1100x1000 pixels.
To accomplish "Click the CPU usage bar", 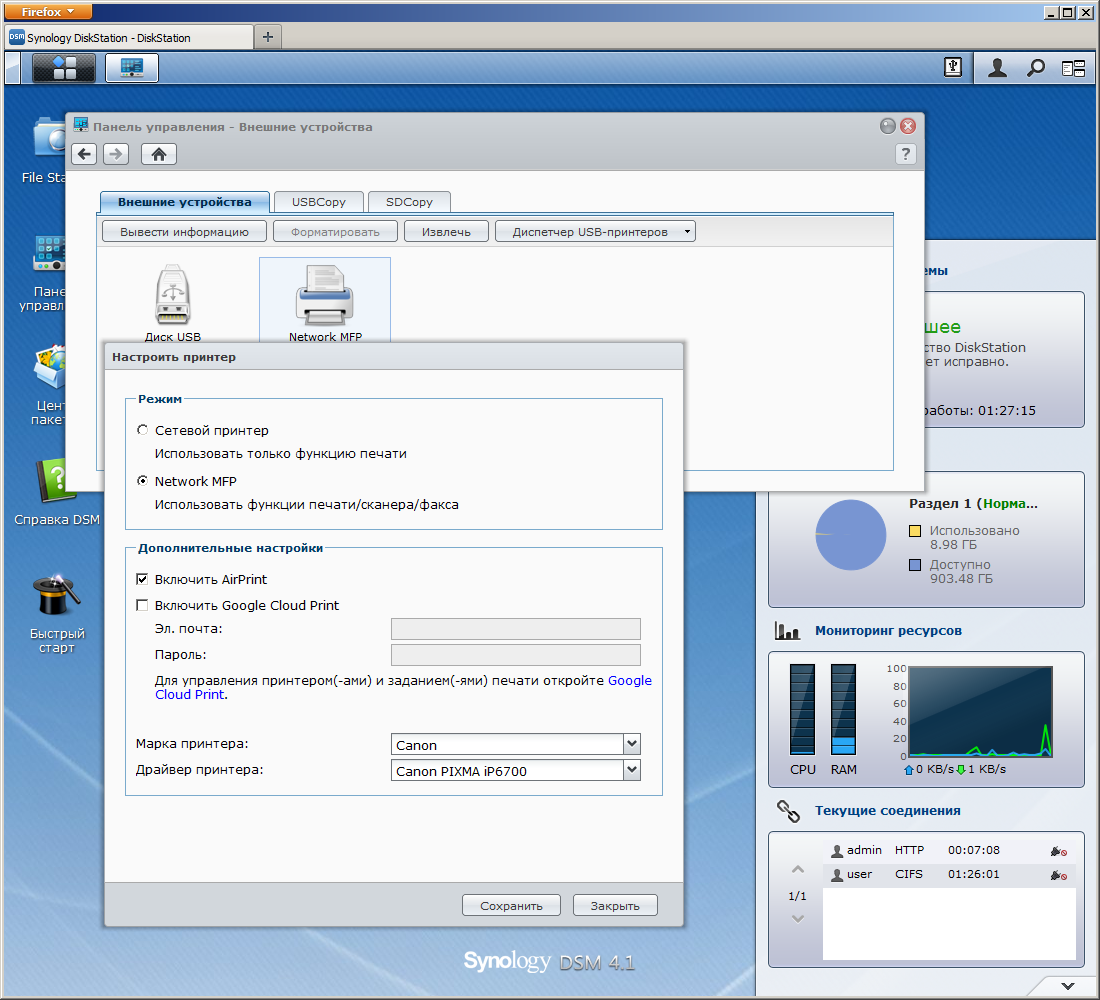I will 803,709.
